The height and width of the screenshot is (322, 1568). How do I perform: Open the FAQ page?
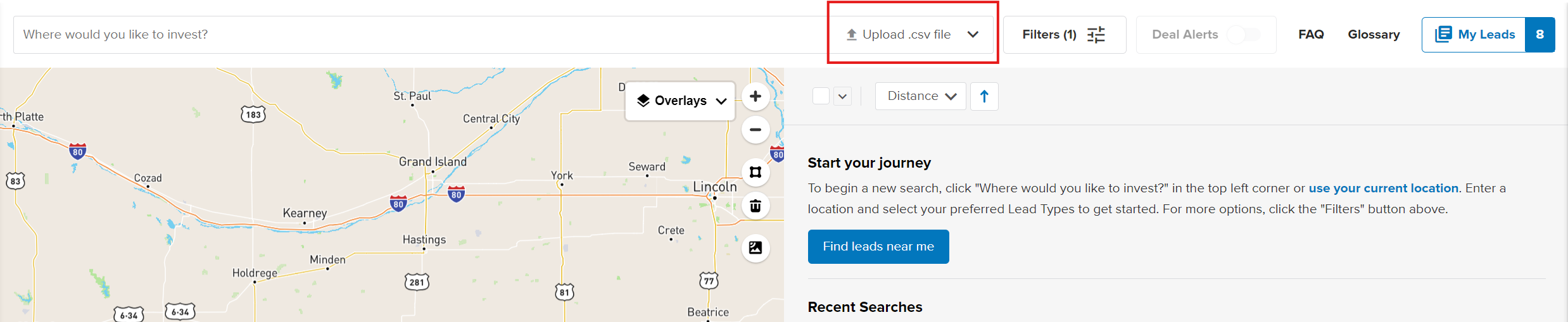coord(1311,34)
